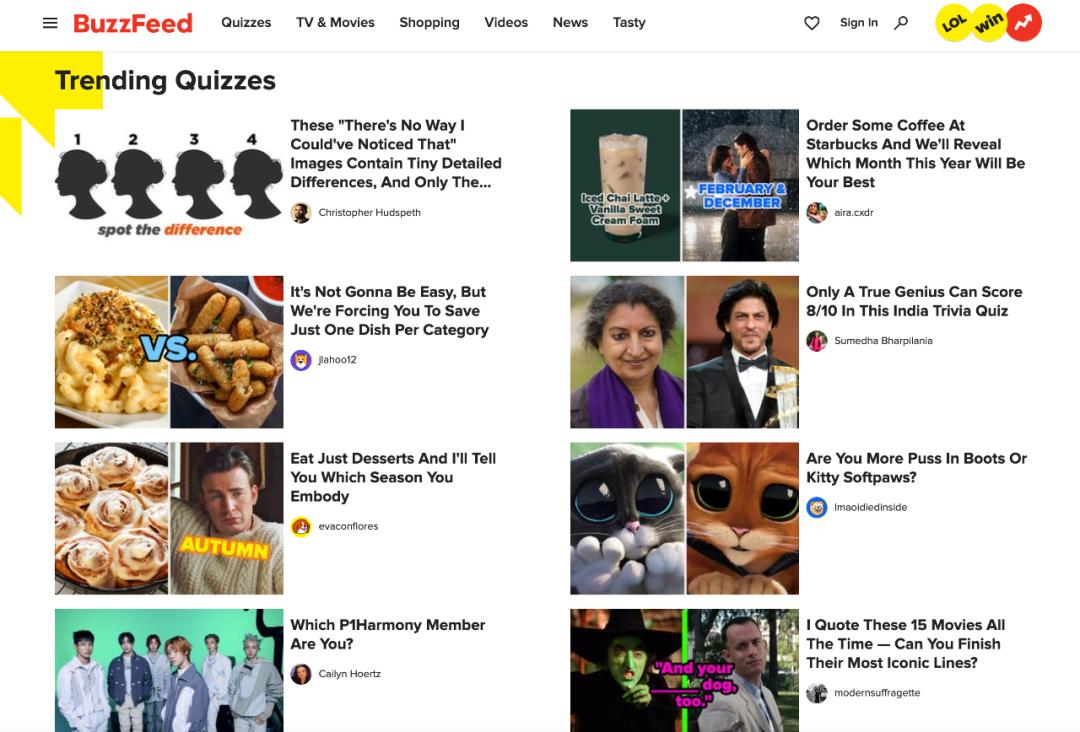Open the Quizzes menu item
This screenshot has height=732, width=1080.
[246, 23]
